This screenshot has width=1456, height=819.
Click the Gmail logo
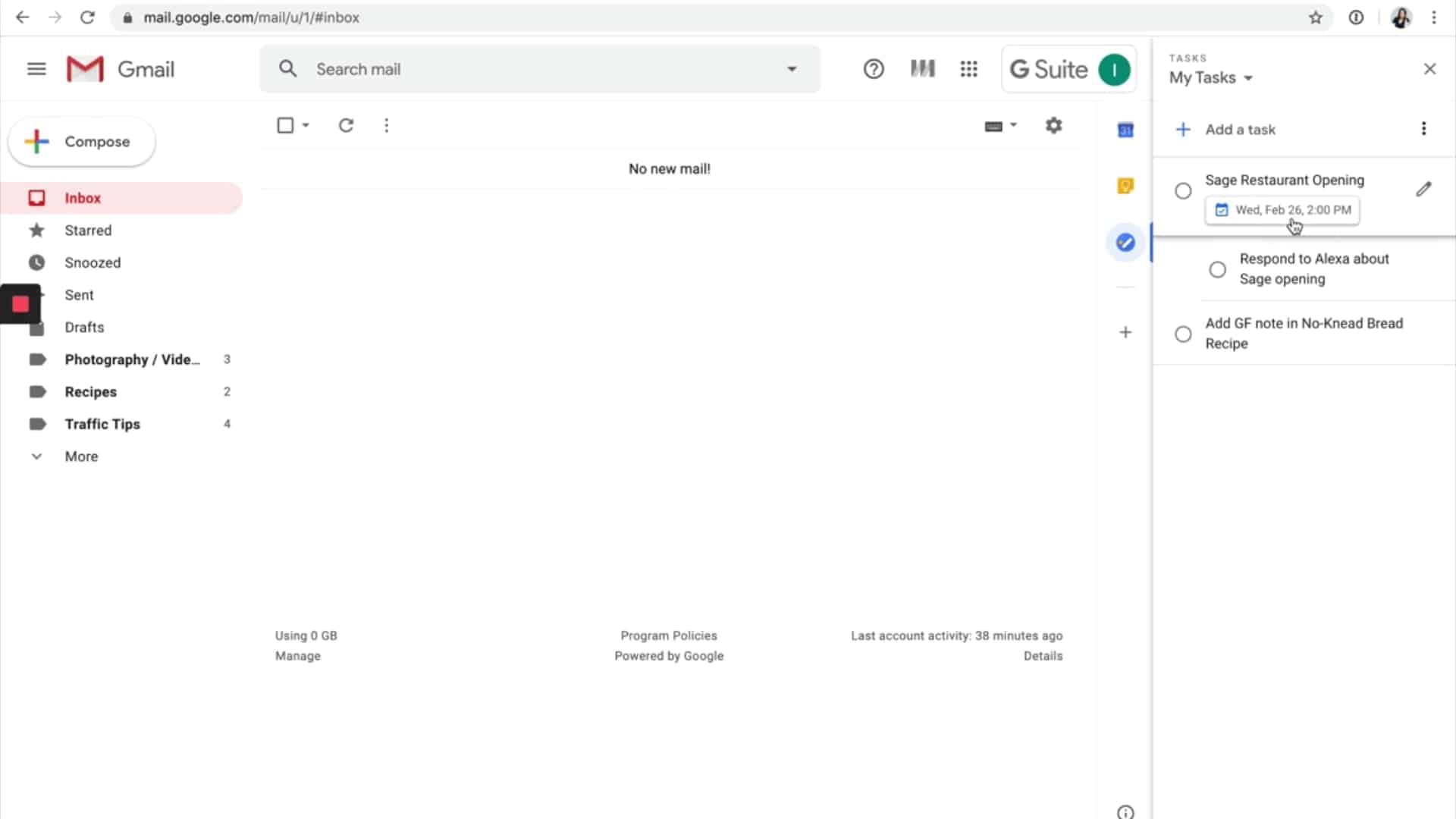pyautogui.click(x=121, y=69)
